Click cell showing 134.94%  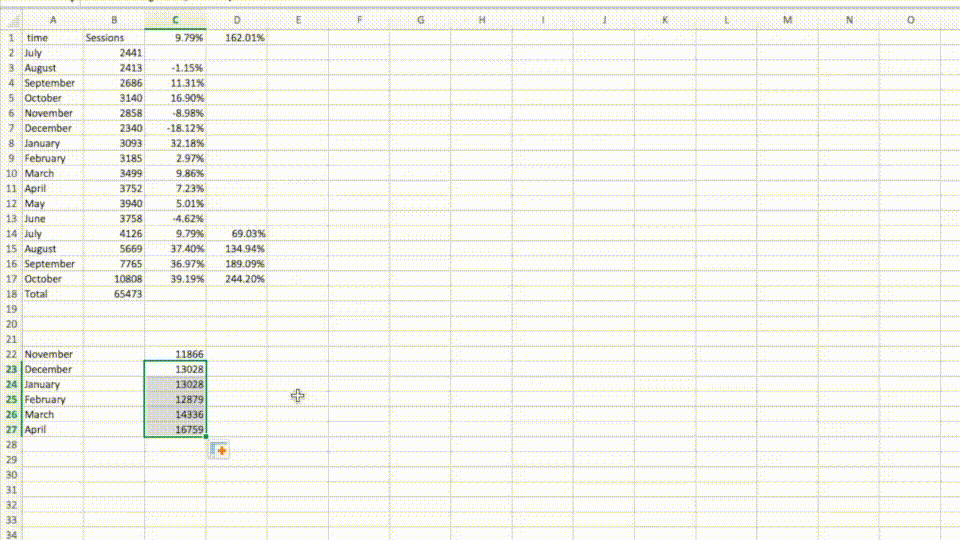[236, 249]
